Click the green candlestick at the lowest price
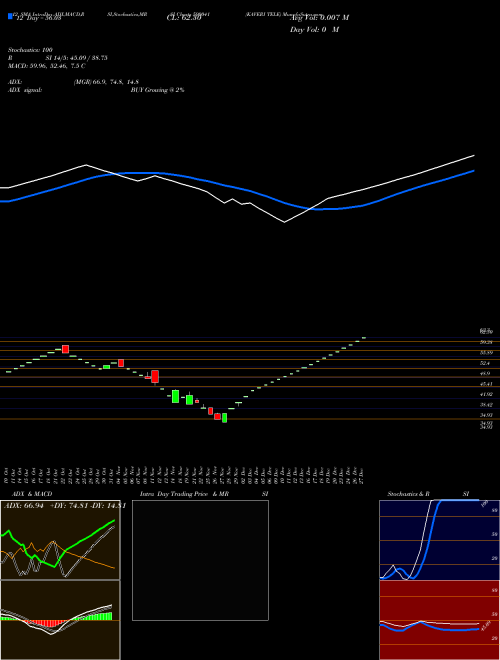 [x=224, y=418]
